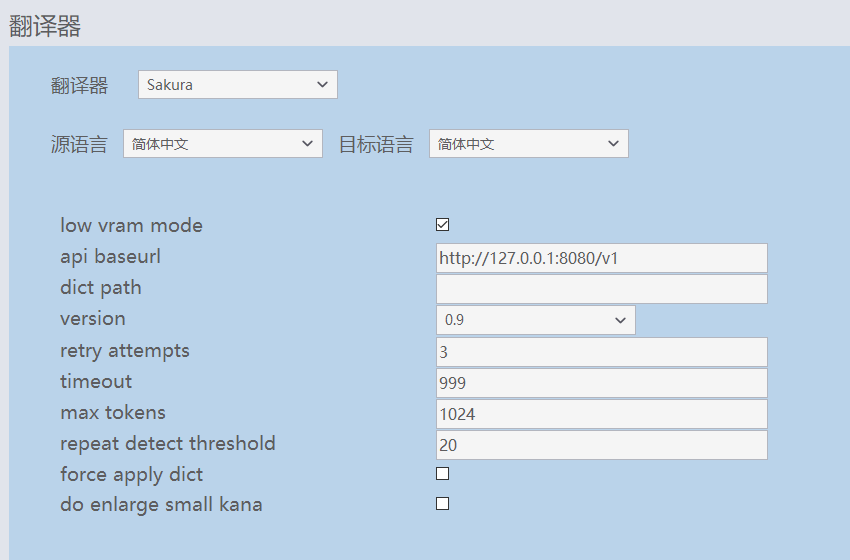Click the 'dict path' label
850x560 pixels.
coord(101,287)
